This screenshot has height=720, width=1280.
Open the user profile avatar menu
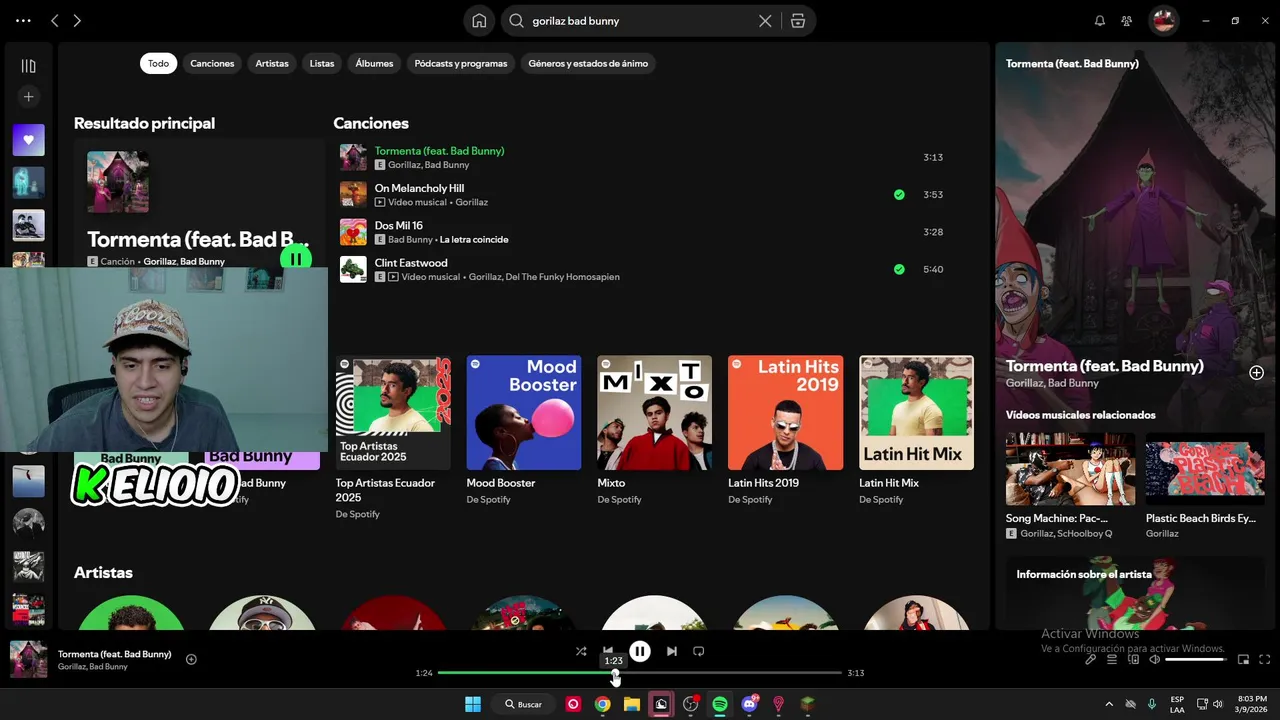tap(1163, 20)
